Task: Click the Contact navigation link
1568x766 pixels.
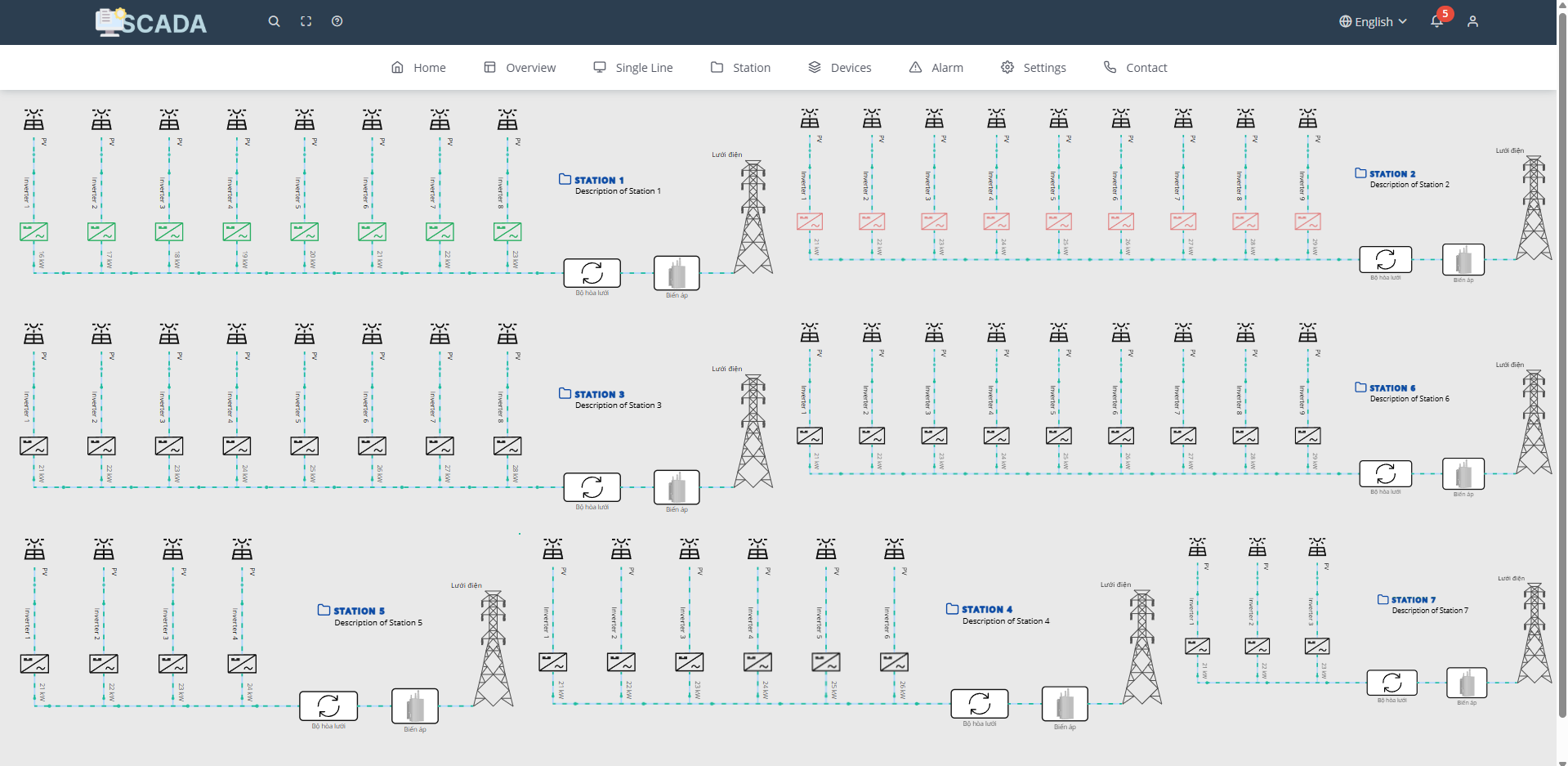Action: tap(1135, 67)
